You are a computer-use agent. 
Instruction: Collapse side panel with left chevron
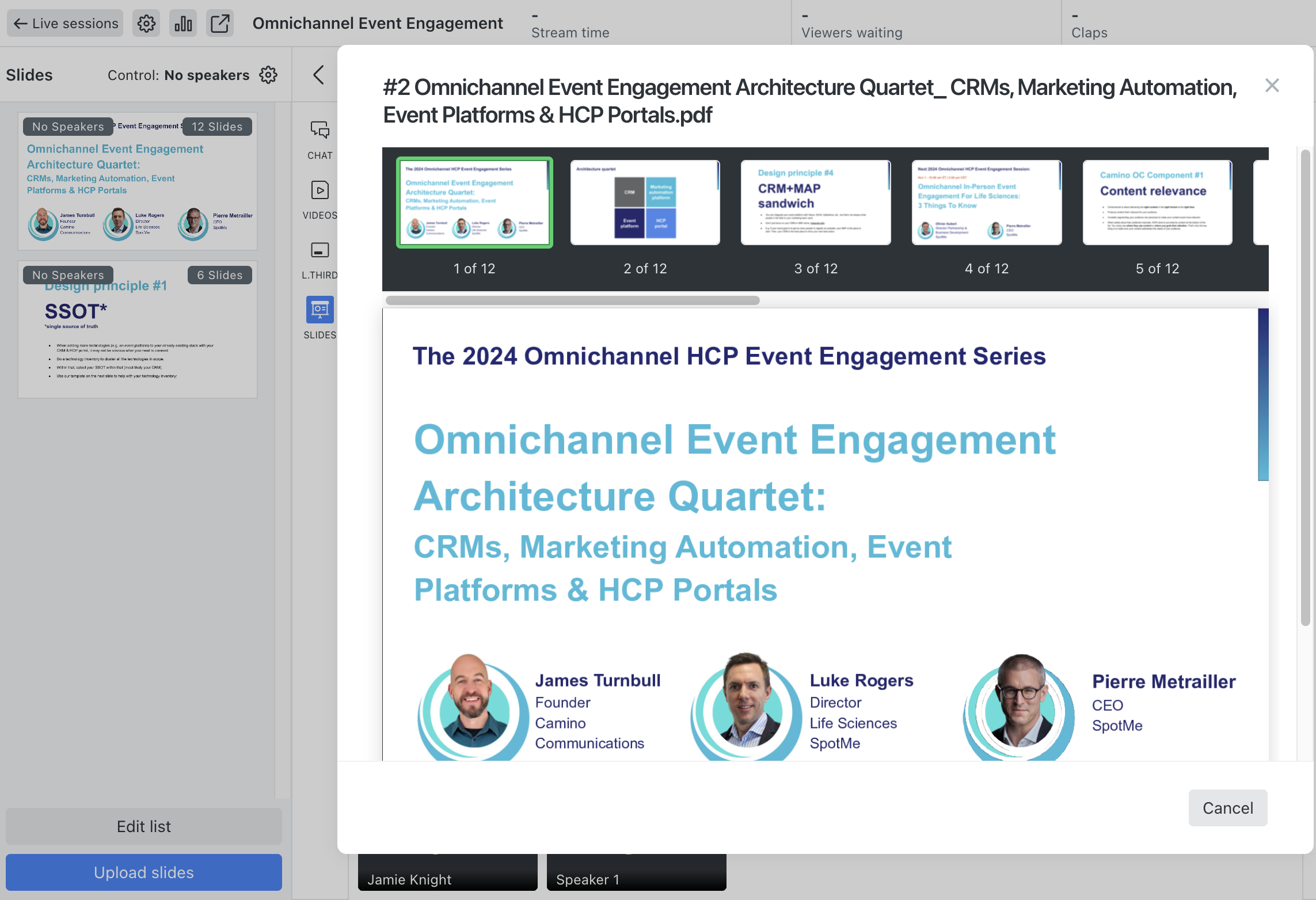pyautogui.click(x=318, y=75)
